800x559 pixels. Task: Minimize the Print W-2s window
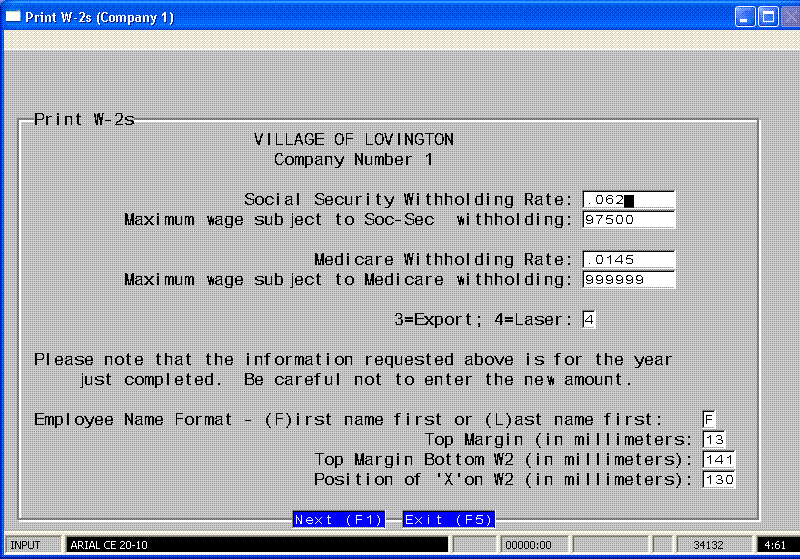tap(745, 17)
